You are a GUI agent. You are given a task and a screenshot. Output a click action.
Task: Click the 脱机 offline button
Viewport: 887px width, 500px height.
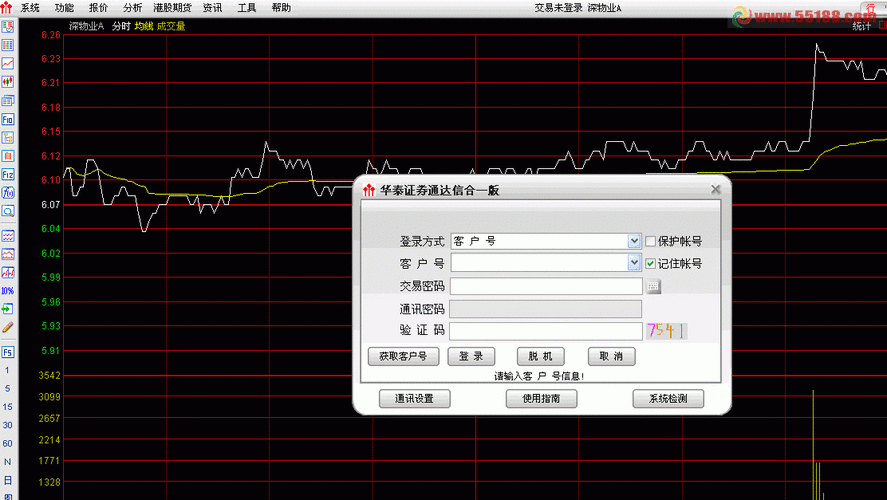tap(540, 356)
